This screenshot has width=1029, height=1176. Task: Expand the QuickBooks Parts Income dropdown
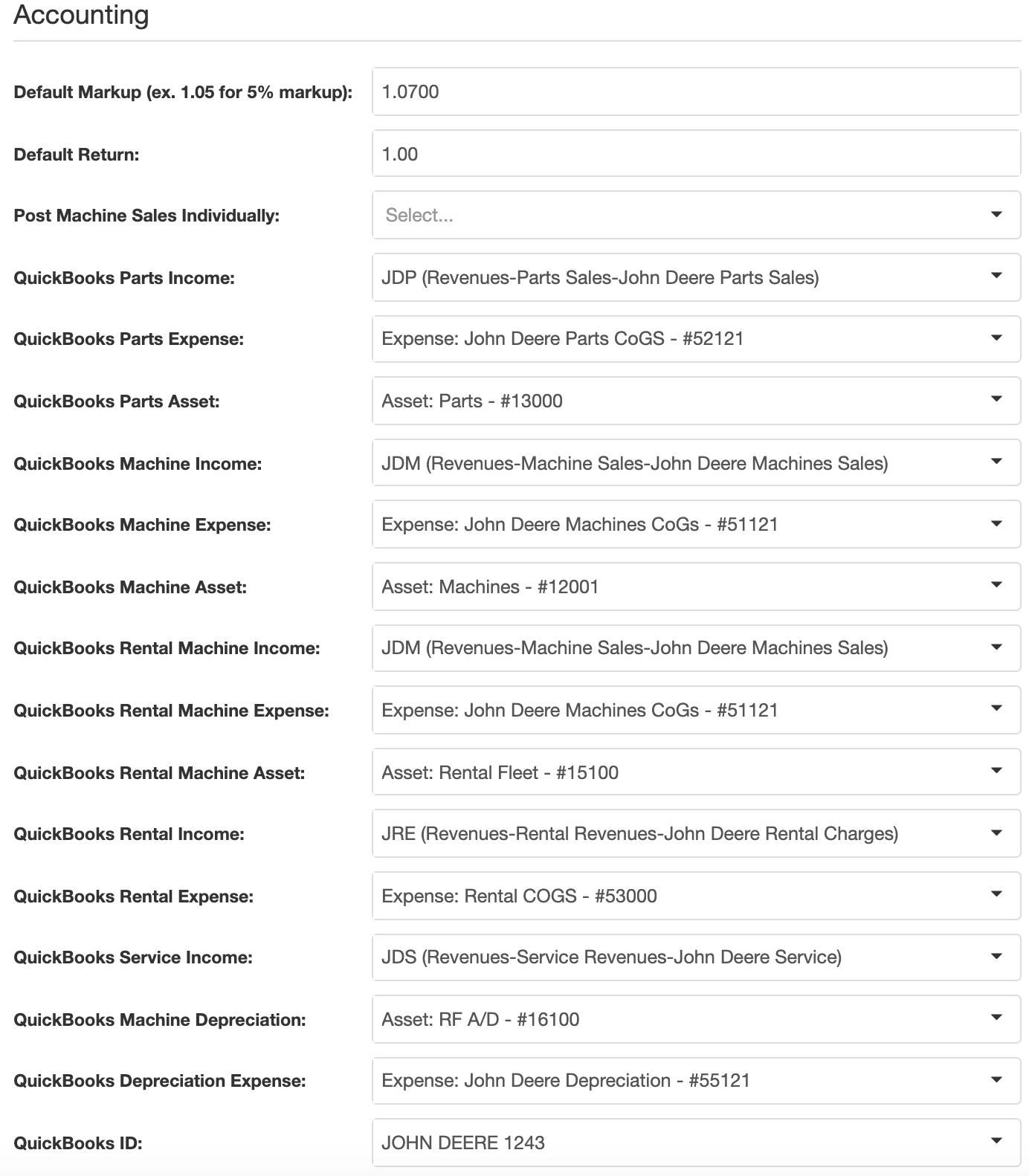coord(696,277)
